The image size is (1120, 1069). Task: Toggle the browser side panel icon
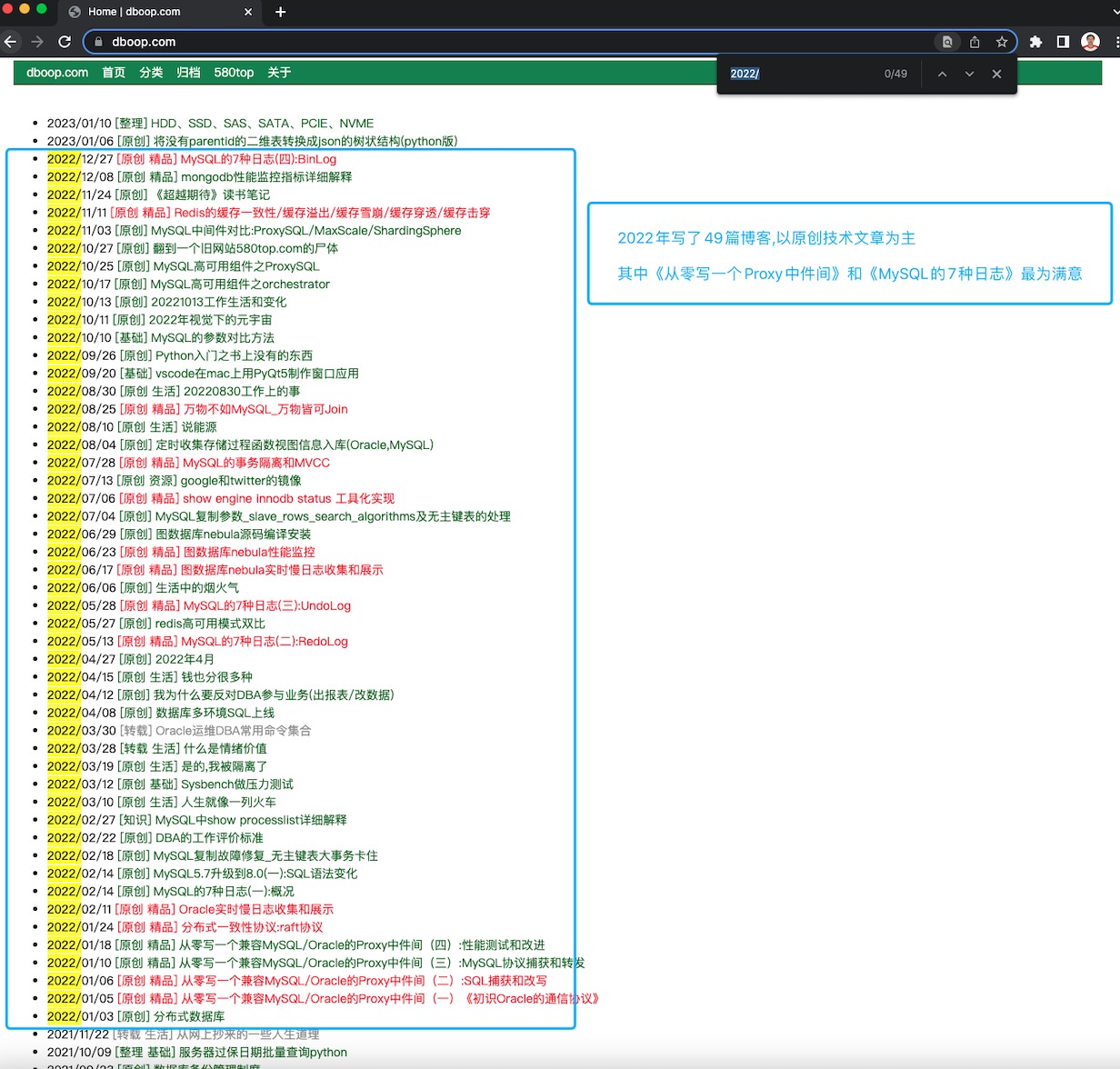[1063, 42]
